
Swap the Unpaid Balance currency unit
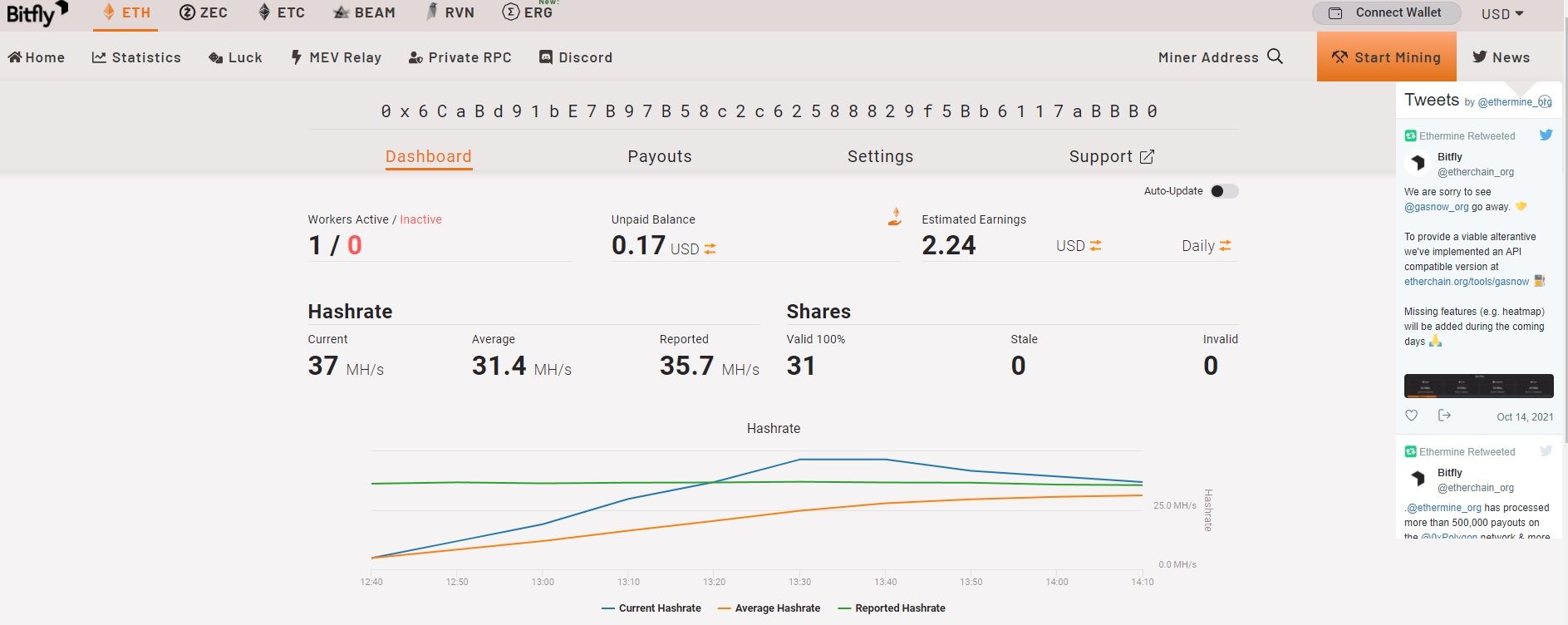tap(710, 249)
